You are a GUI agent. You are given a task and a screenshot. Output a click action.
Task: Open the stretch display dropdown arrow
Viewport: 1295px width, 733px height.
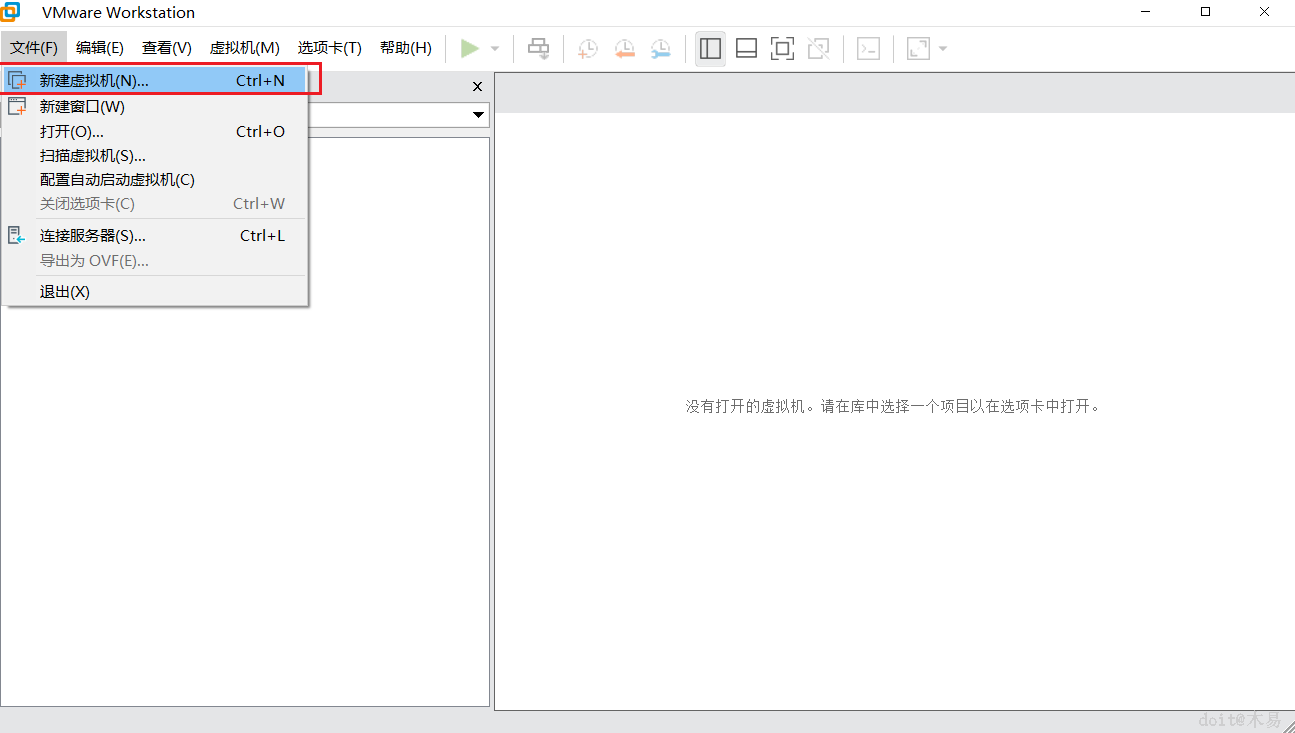tap(943, 49)
